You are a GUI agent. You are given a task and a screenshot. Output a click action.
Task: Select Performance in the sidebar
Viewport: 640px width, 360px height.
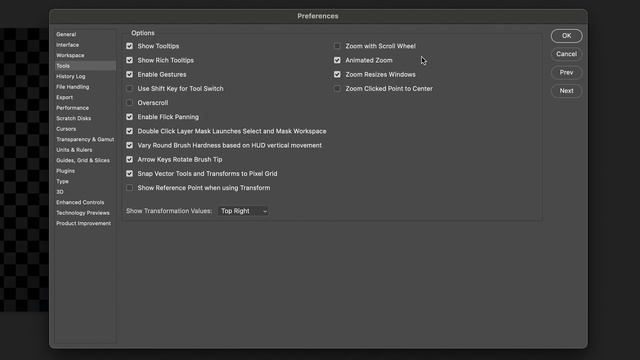click(x=73, y=108)
